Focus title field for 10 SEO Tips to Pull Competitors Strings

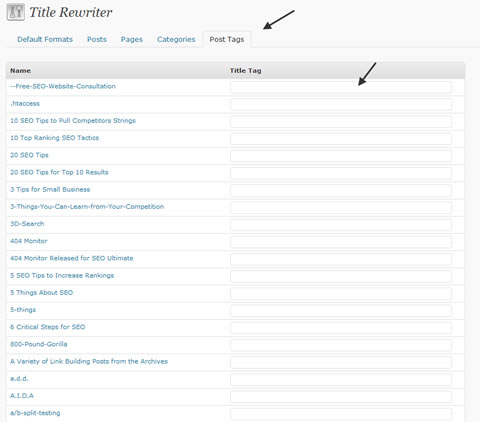pos(341,122)
